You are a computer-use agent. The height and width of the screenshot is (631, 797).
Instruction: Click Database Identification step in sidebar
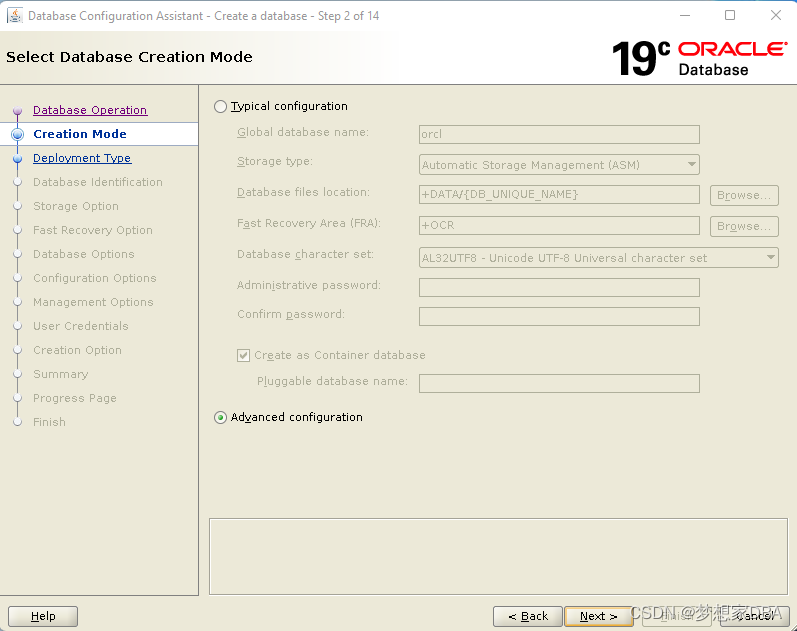point(98,182)
